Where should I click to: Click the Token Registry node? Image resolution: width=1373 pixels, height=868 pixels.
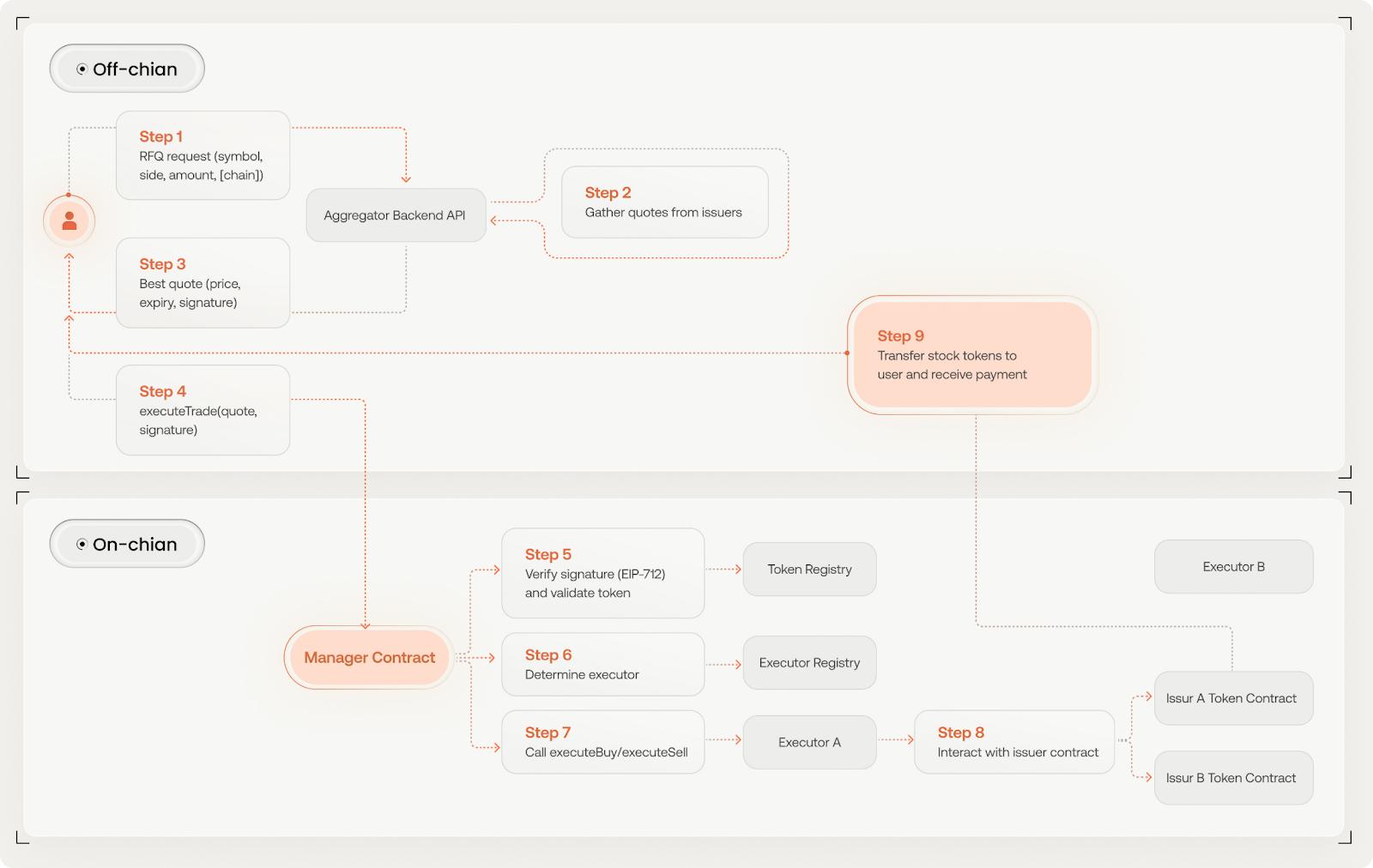tap(809, 570)
